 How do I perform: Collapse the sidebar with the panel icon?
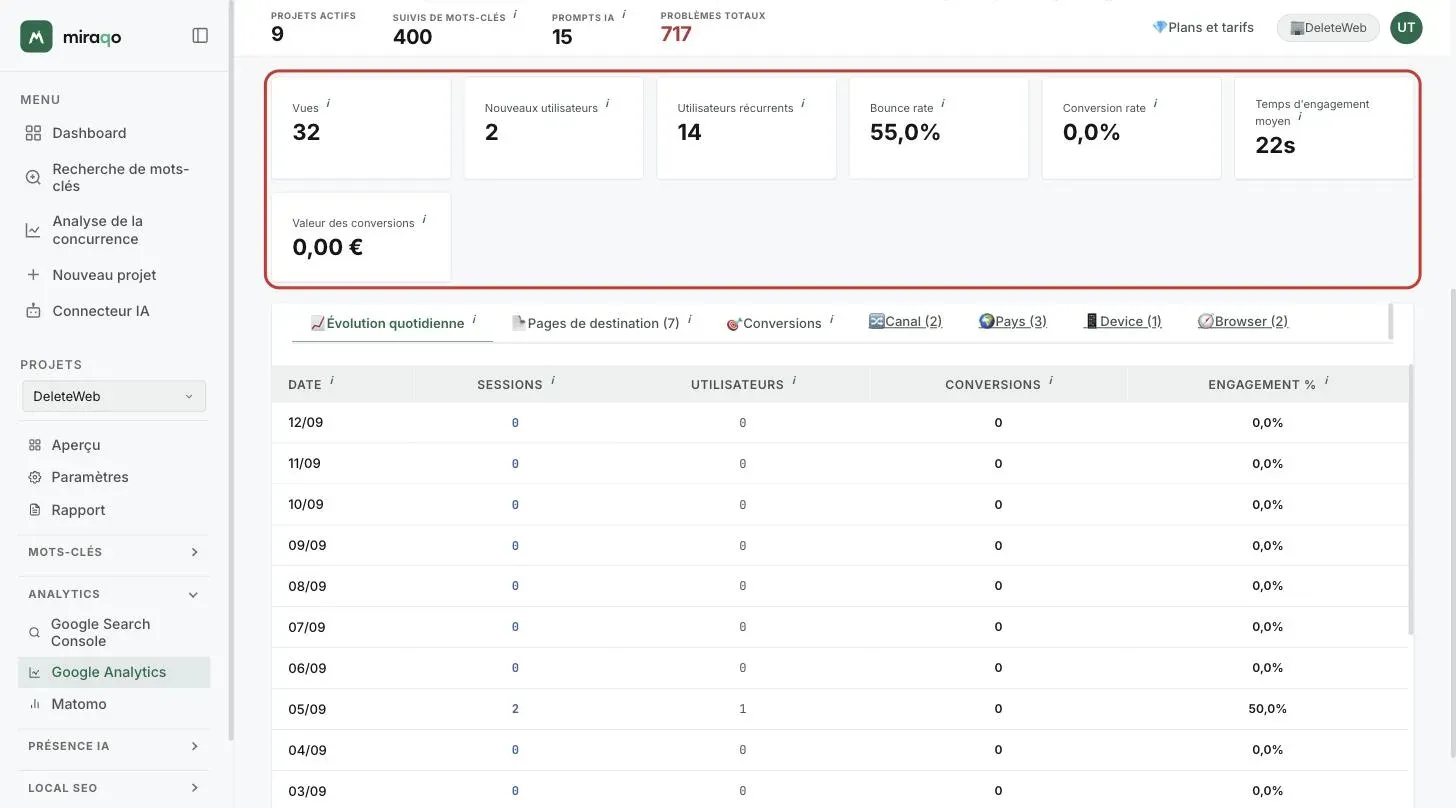(x=200, y=36)
